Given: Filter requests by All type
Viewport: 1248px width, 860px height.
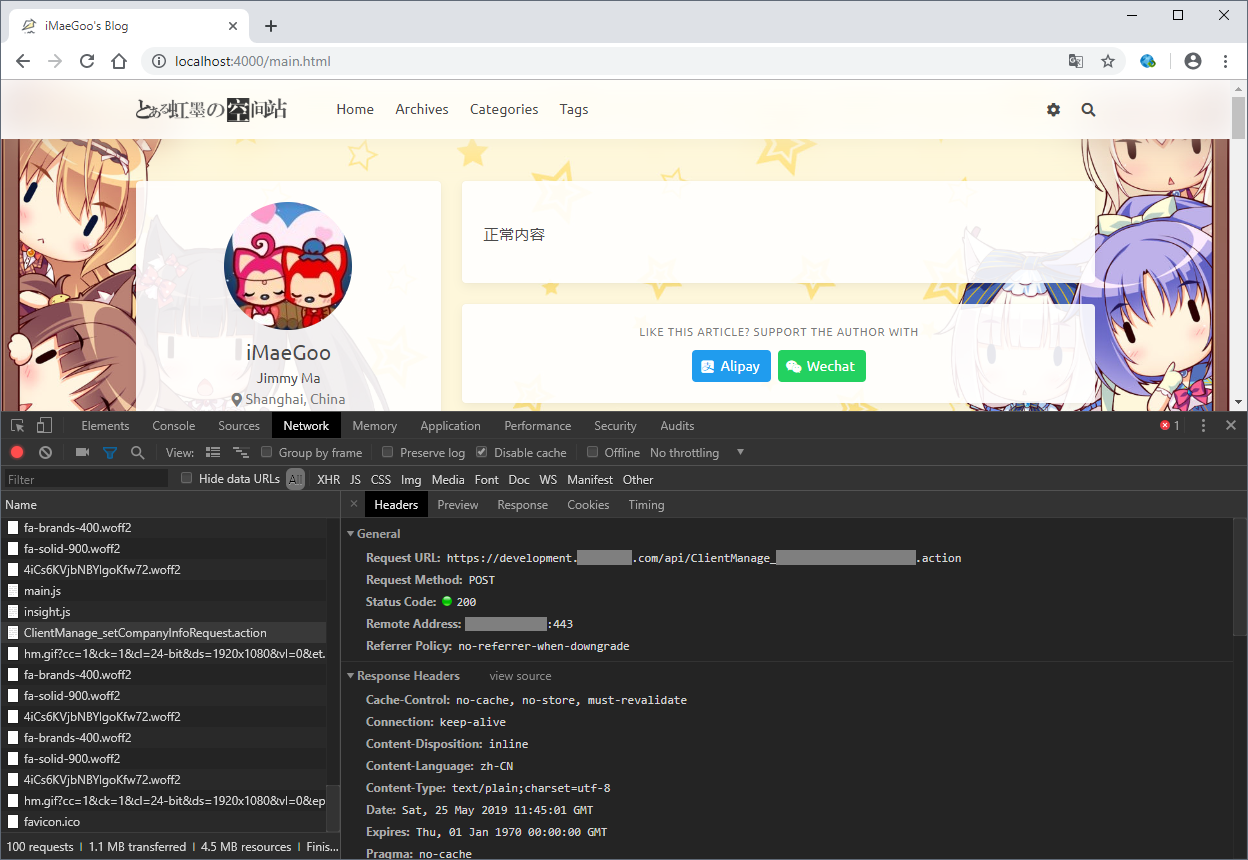Looking at the screenshot, I should [x=296, y=479].
